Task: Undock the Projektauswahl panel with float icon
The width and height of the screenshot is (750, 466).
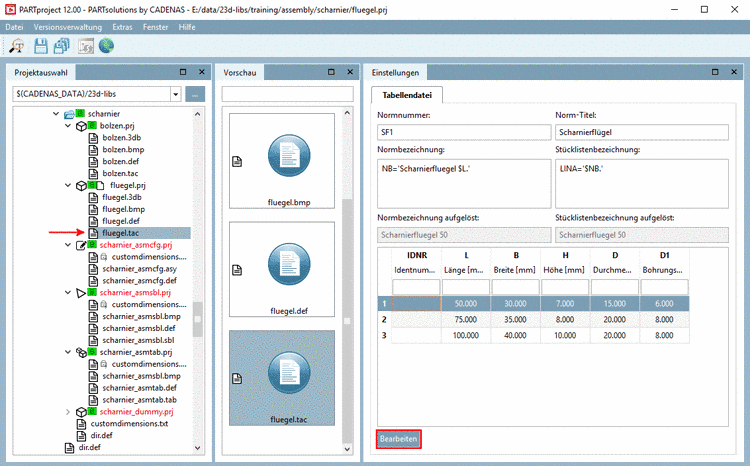Action: coord(183,72)
